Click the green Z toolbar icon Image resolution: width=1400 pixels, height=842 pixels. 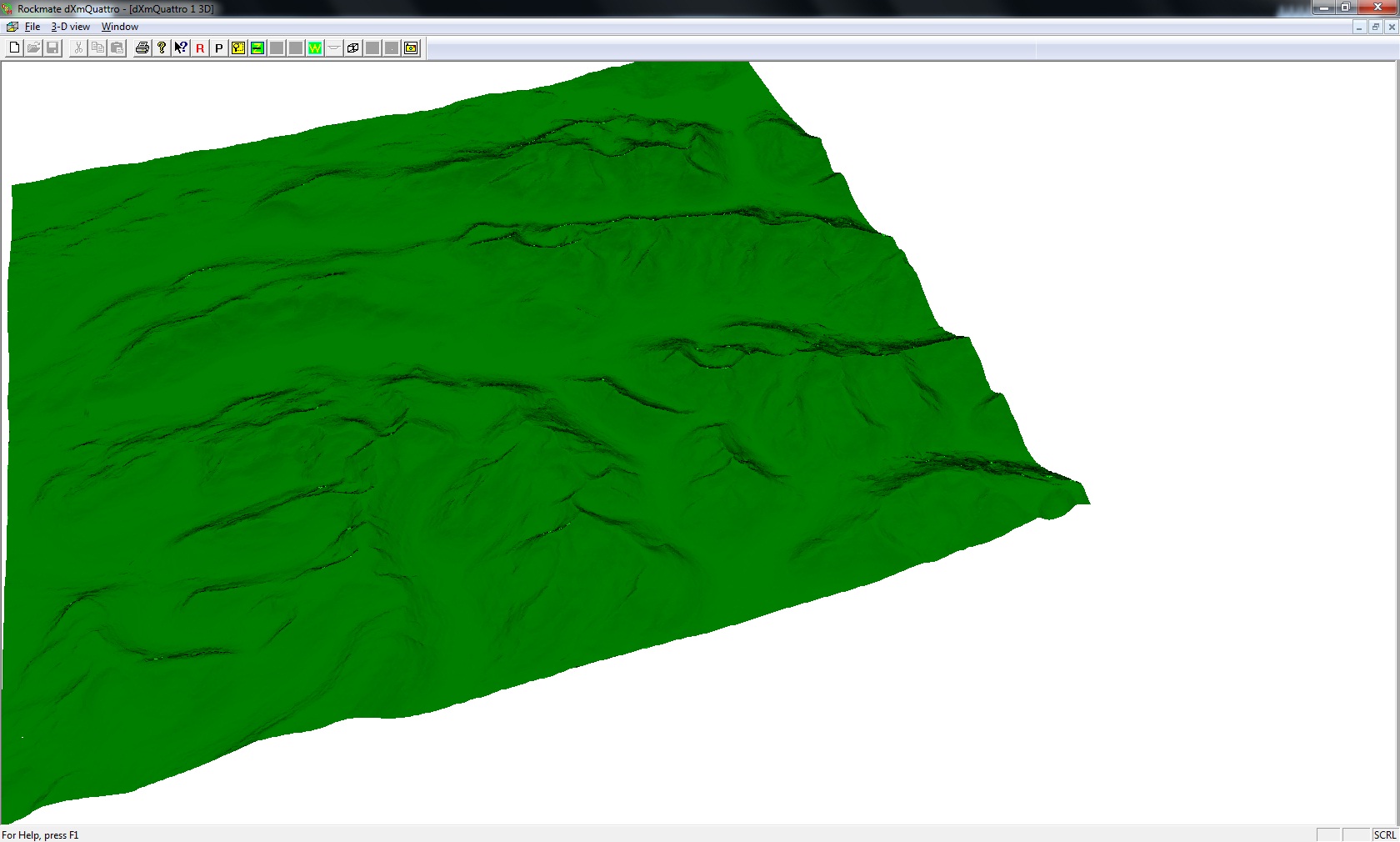click(257, 48)
